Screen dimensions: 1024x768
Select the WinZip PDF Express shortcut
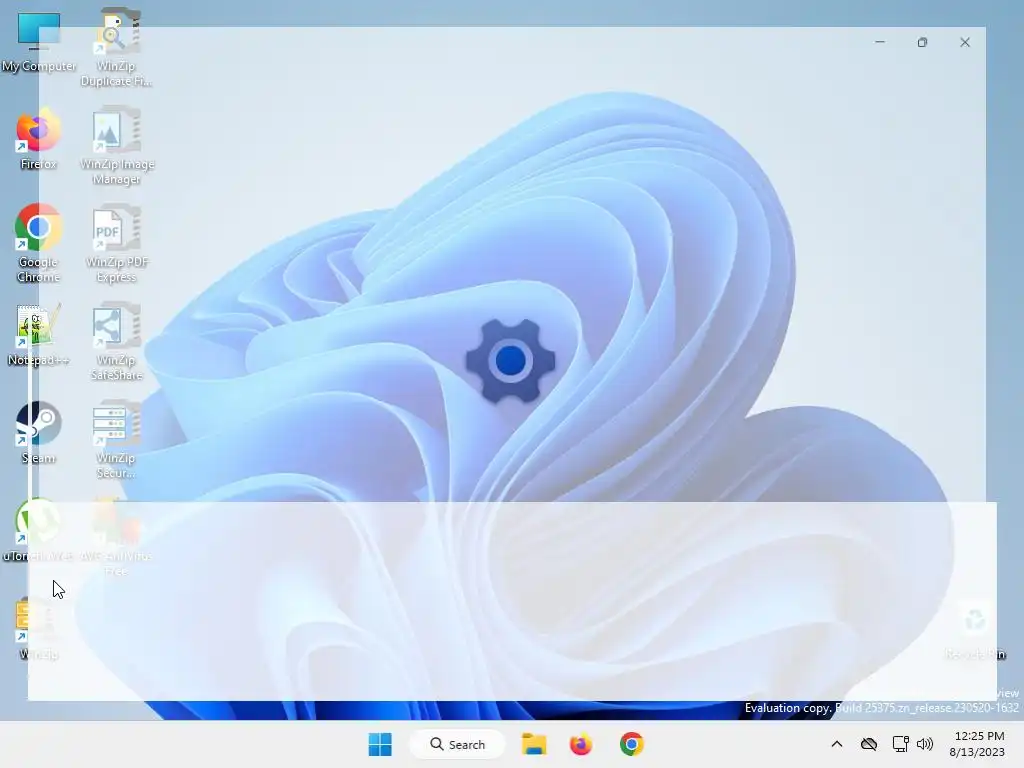tap(116, 243)
